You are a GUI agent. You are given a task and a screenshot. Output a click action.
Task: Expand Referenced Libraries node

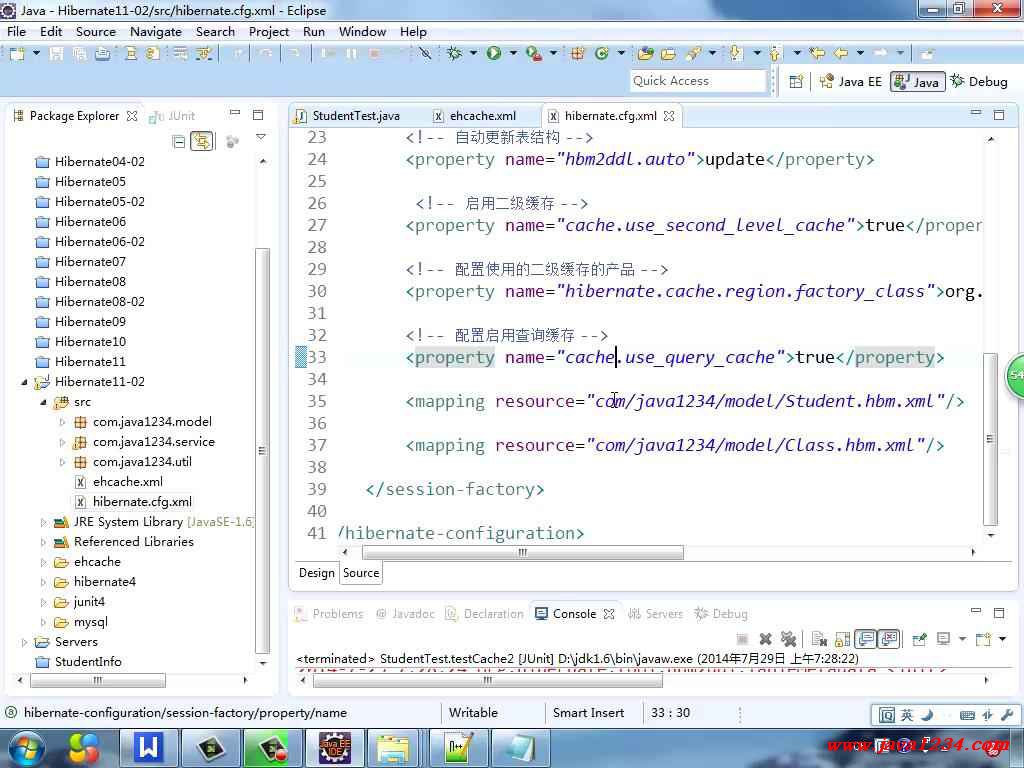(43, 542)
